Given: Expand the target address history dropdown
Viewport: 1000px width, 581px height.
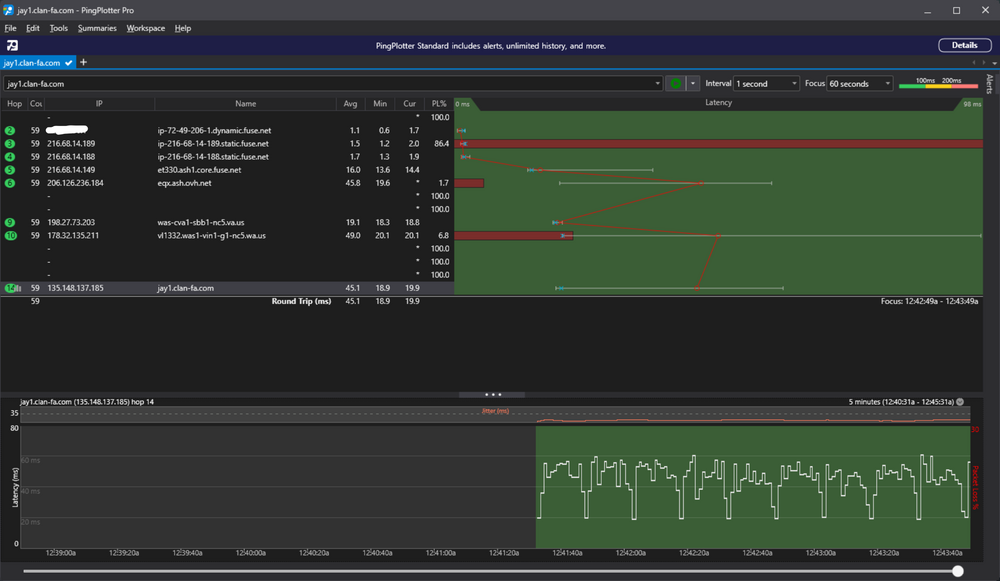Looking at the screenshot, I should point(658,84).
